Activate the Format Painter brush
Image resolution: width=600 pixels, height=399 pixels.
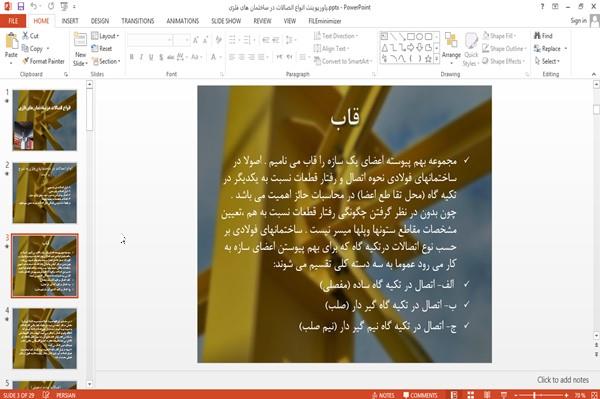click(x=43, y=61)
